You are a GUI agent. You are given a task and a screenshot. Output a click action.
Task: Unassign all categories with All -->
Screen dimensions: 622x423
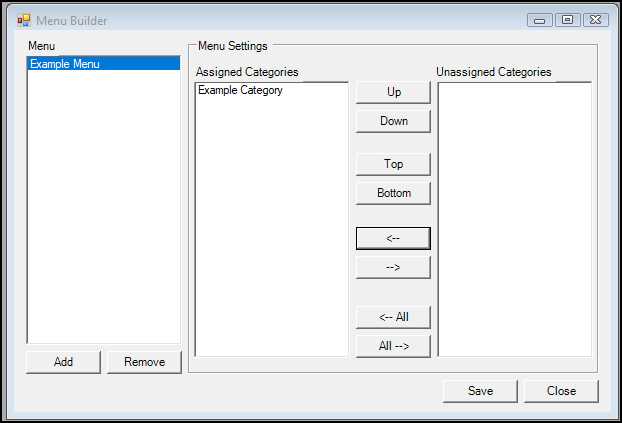click(x=393, y=346)
